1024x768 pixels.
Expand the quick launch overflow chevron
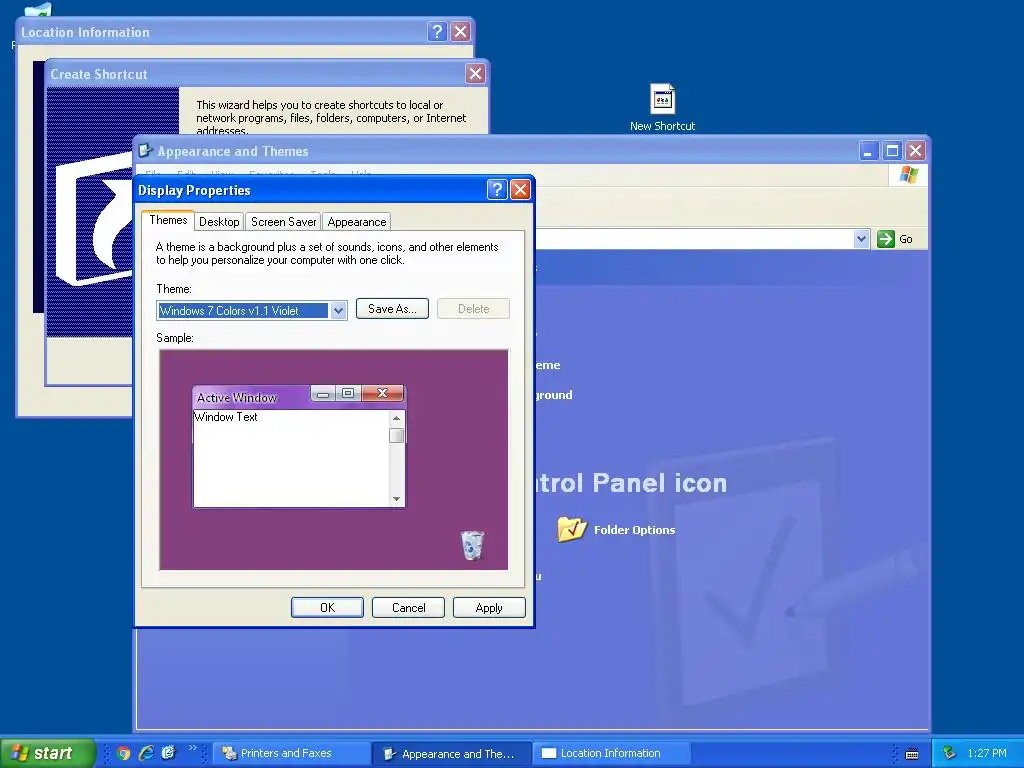tap(192, 748)
